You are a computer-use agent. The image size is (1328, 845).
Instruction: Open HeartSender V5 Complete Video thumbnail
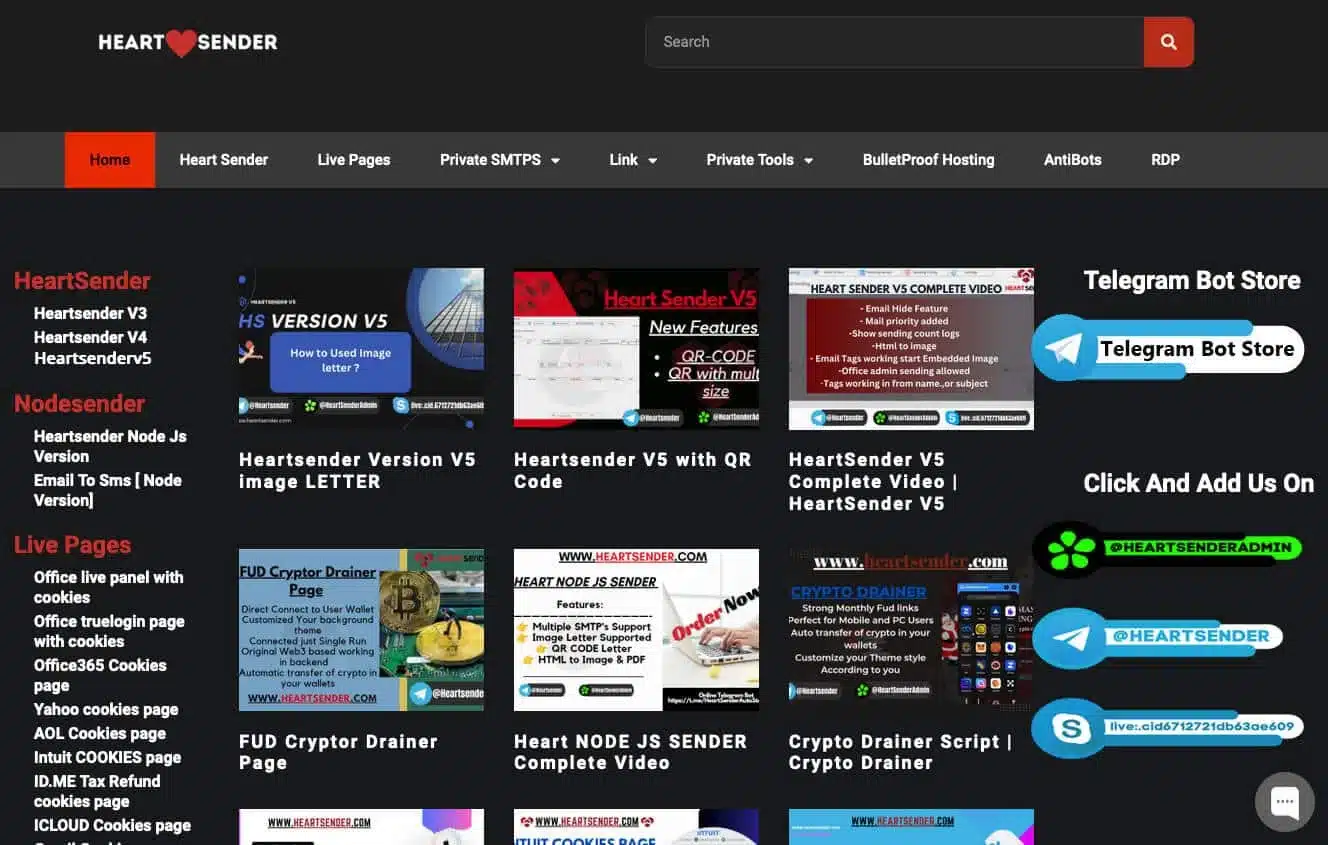pyautogui.click(x=911, y=348)
